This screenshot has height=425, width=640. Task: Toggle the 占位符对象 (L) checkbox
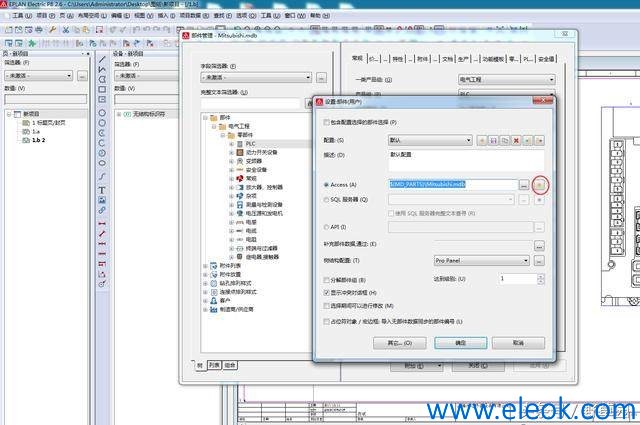click(326, 322)
